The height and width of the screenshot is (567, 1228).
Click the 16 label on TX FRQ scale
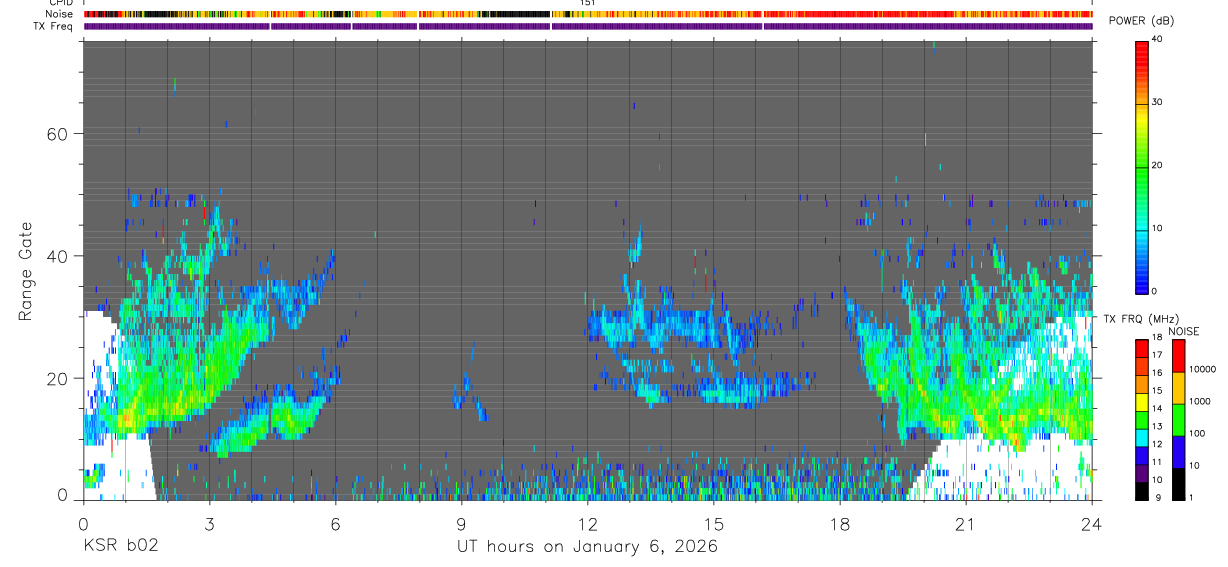click(1156, 373)
